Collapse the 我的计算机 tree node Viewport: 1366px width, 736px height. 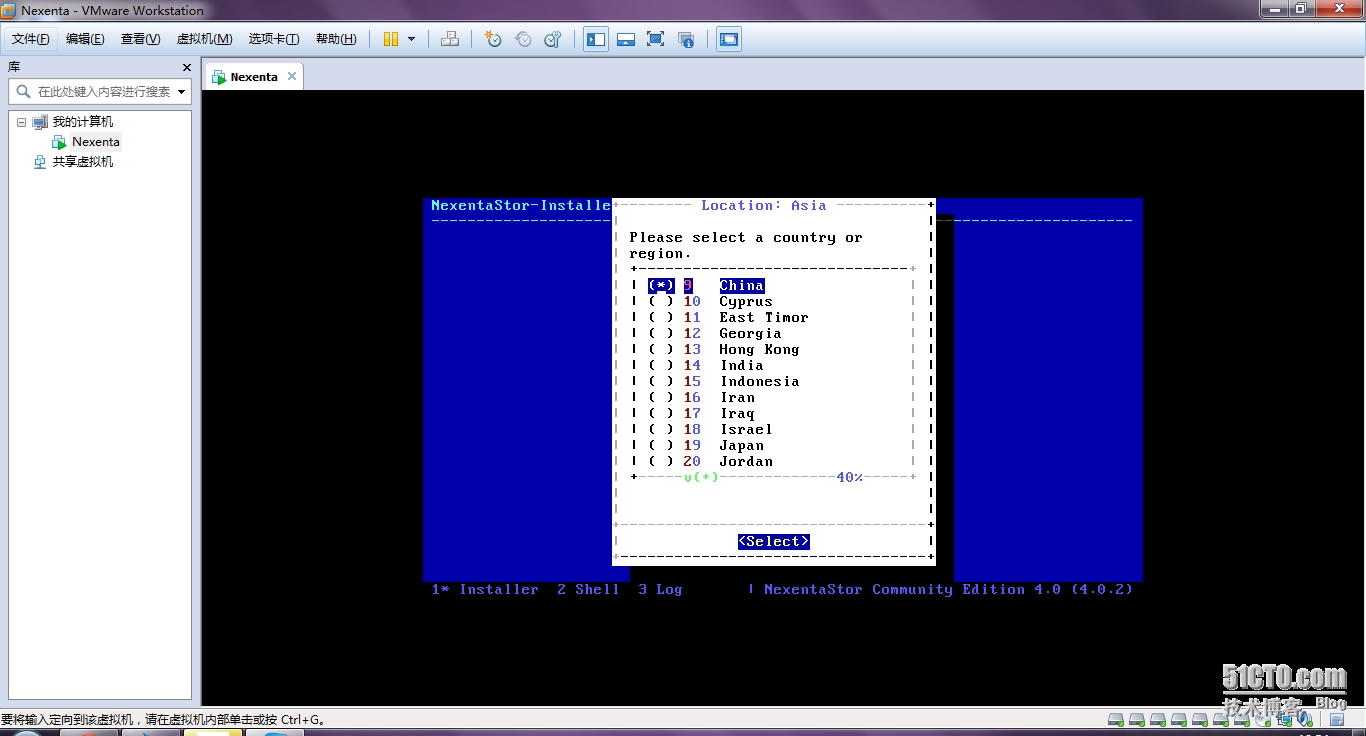click(x=21, y=122)
